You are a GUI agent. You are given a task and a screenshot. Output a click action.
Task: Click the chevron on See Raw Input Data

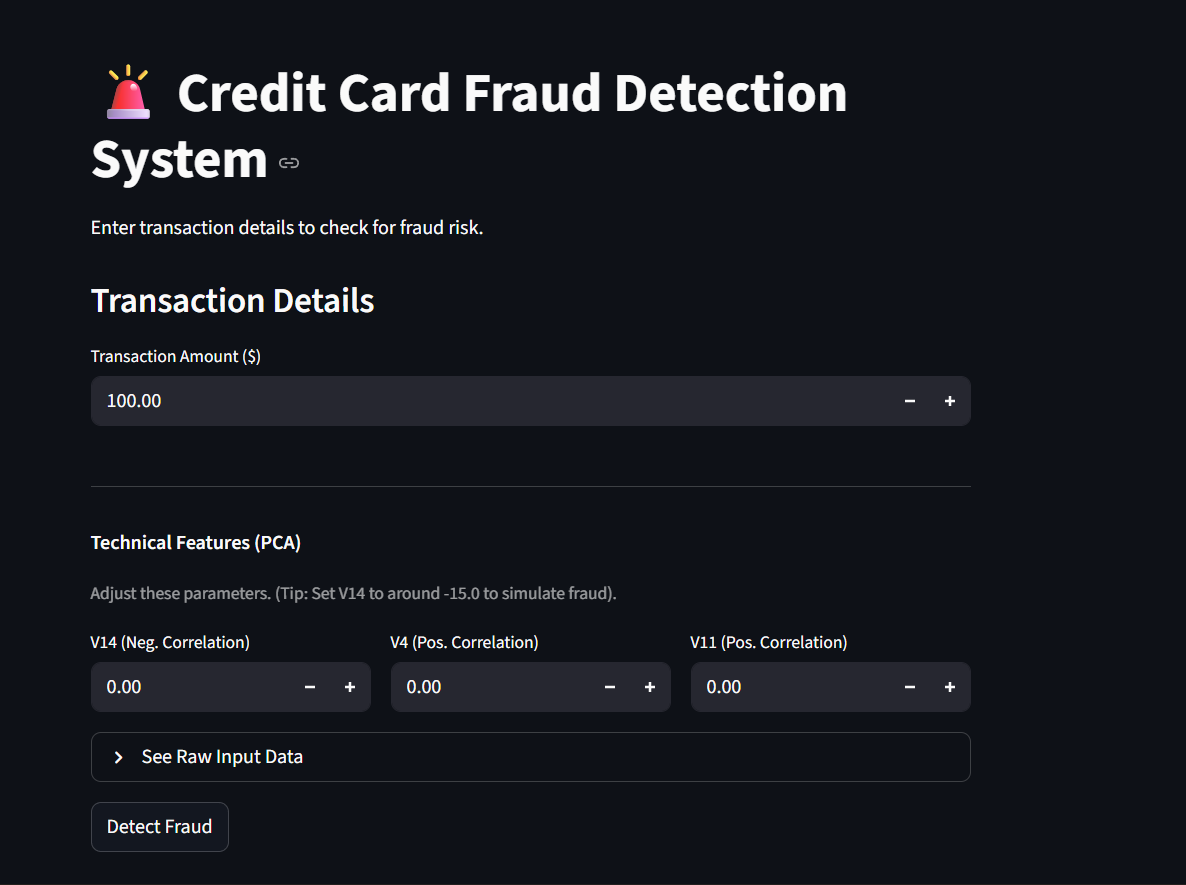(117, 757)
